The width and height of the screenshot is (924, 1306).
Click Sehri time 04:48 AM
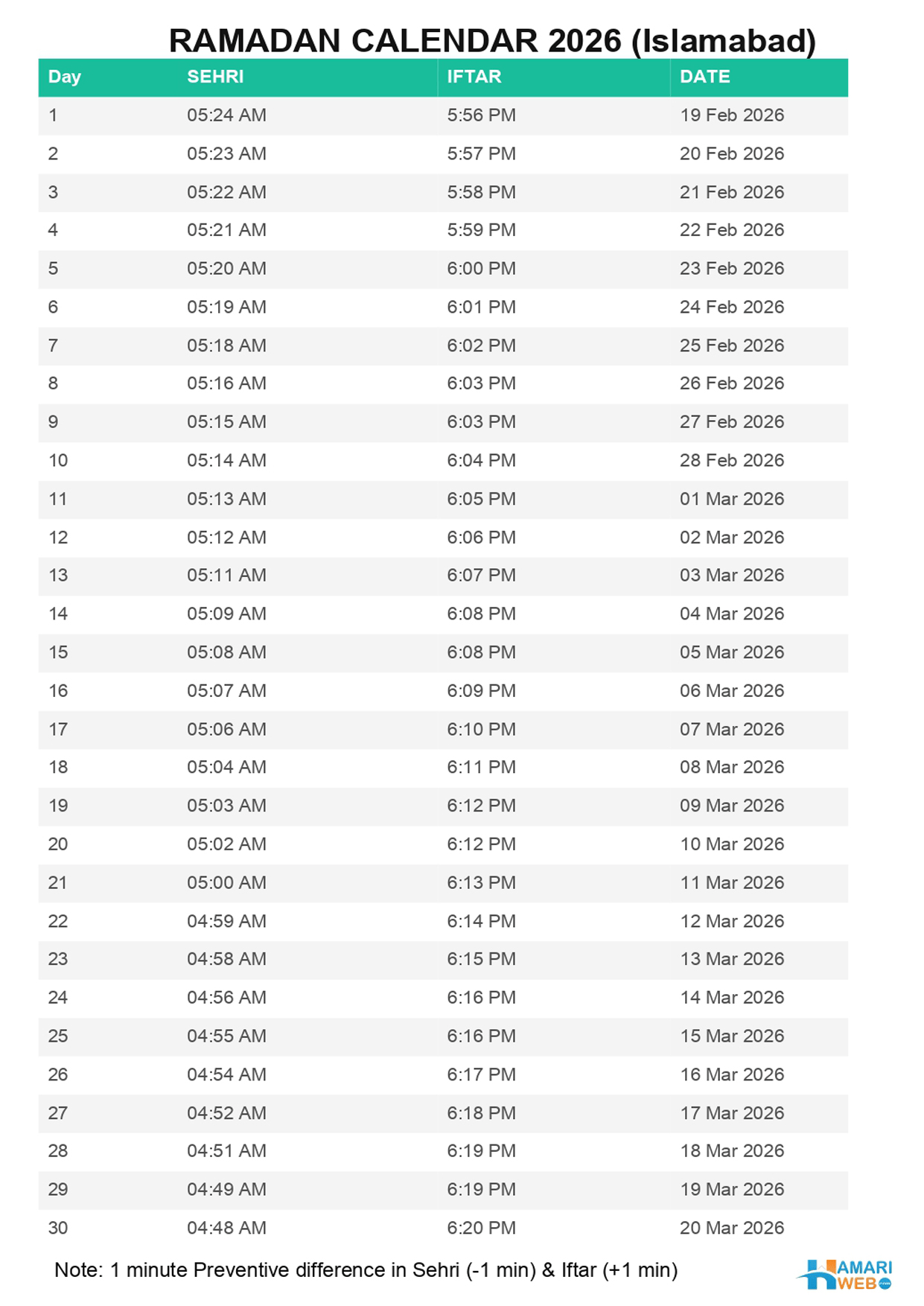(x=226, y=1228)
